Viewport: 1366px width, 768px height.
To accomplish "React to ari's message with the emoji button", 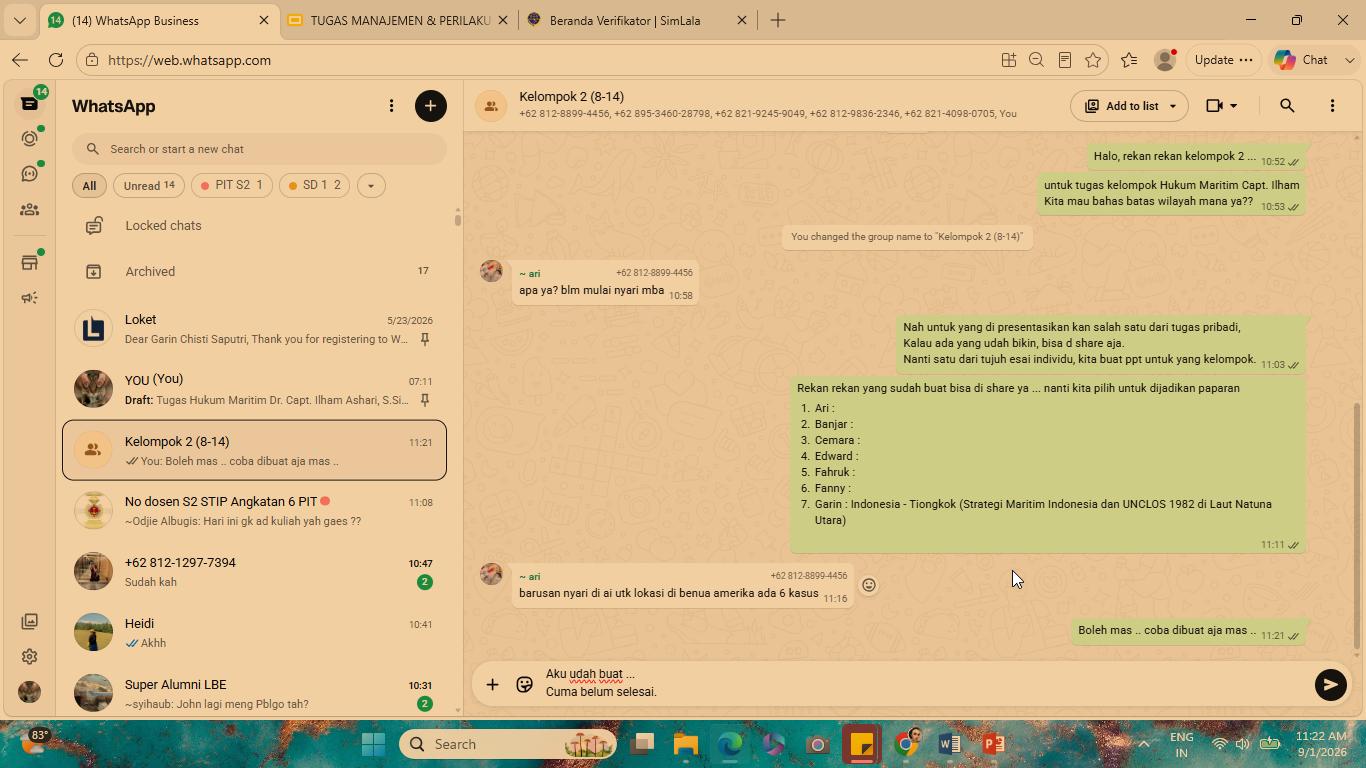I will (x=869, y=586).
